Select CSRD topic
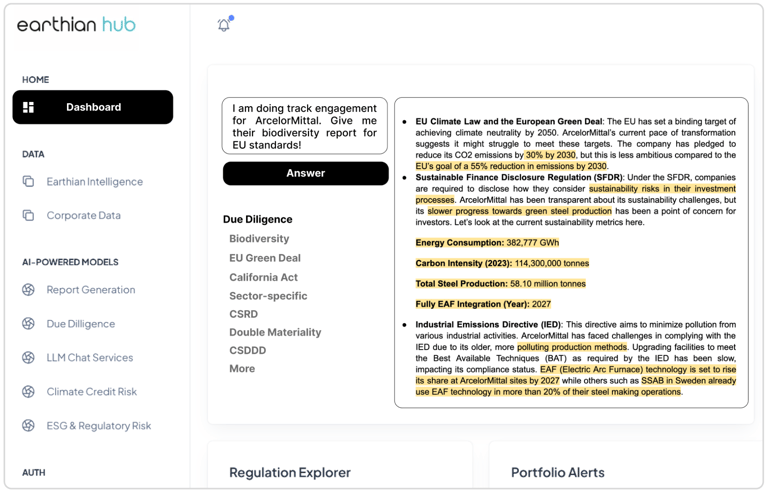The width and height of the screenshot is (768, 492). (x=243, y=314)
